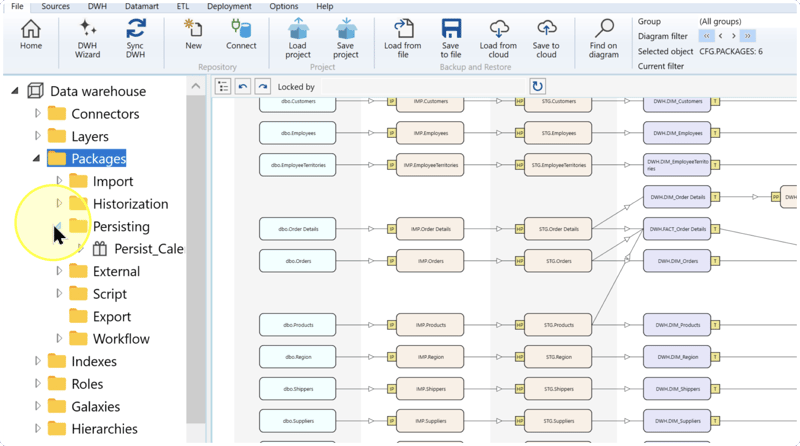Screen dimensions: 800x446
Task: Expand the Indexes folder
Action: click(x=37, y=361)
